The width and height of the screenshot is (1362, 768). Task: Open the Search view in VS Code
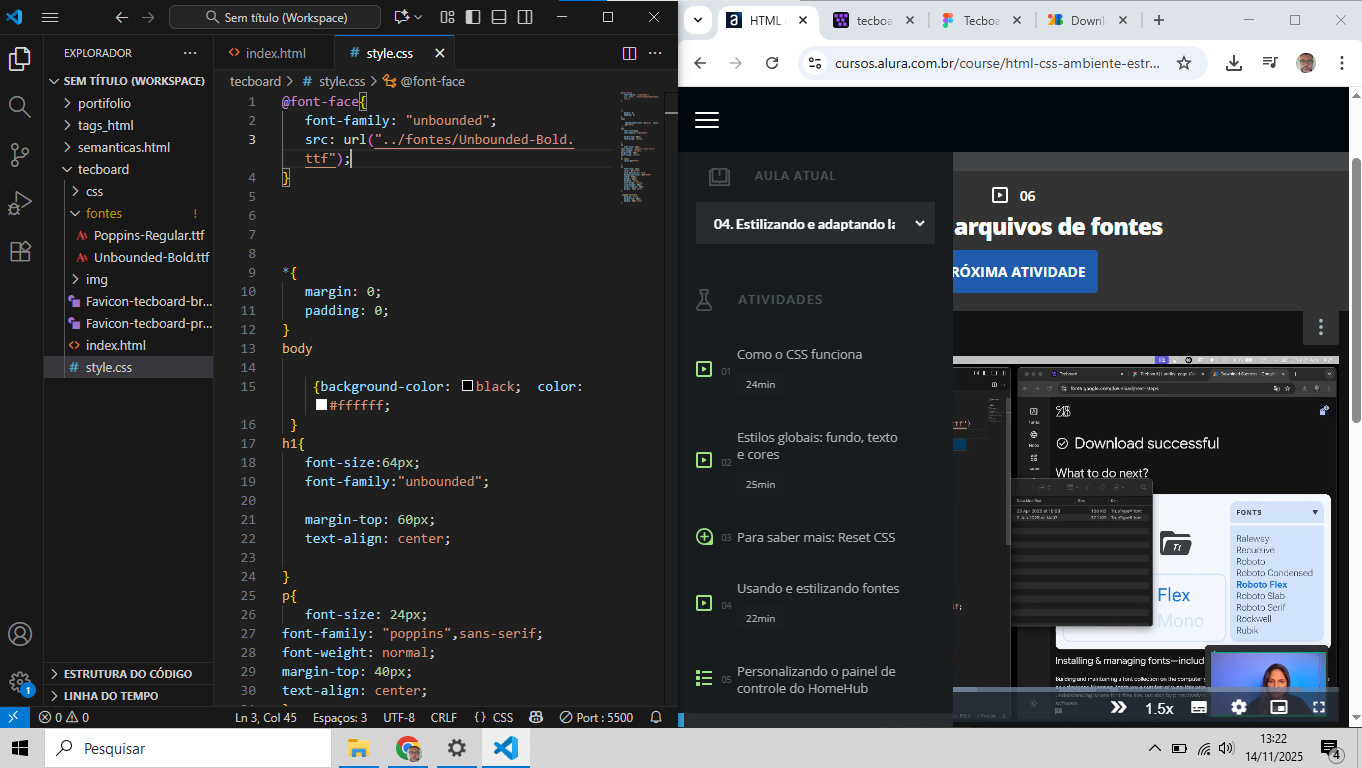coord(20,107)
